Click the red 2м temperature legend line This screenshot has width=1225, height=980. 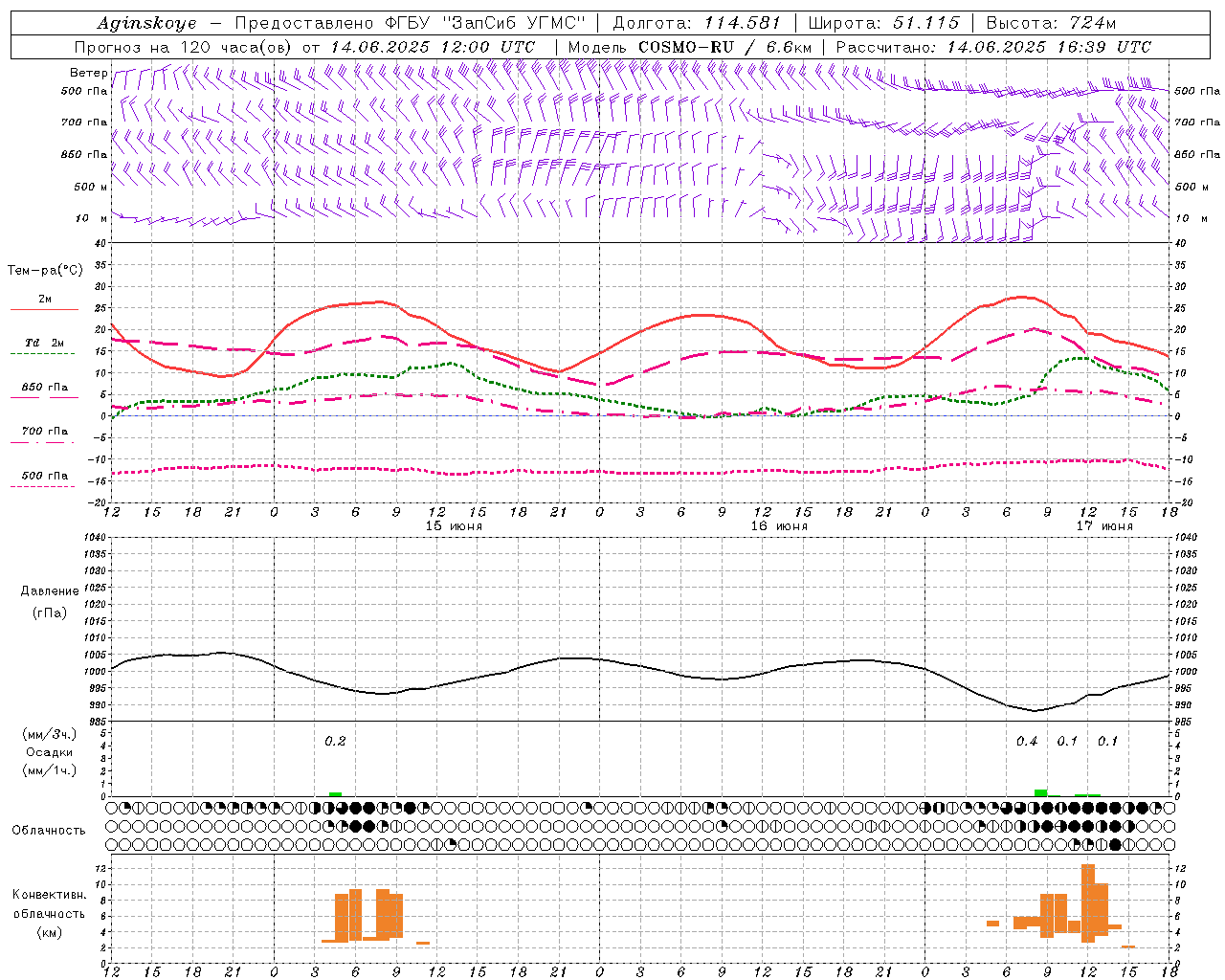pyautogui.click(x=44, y=310)
